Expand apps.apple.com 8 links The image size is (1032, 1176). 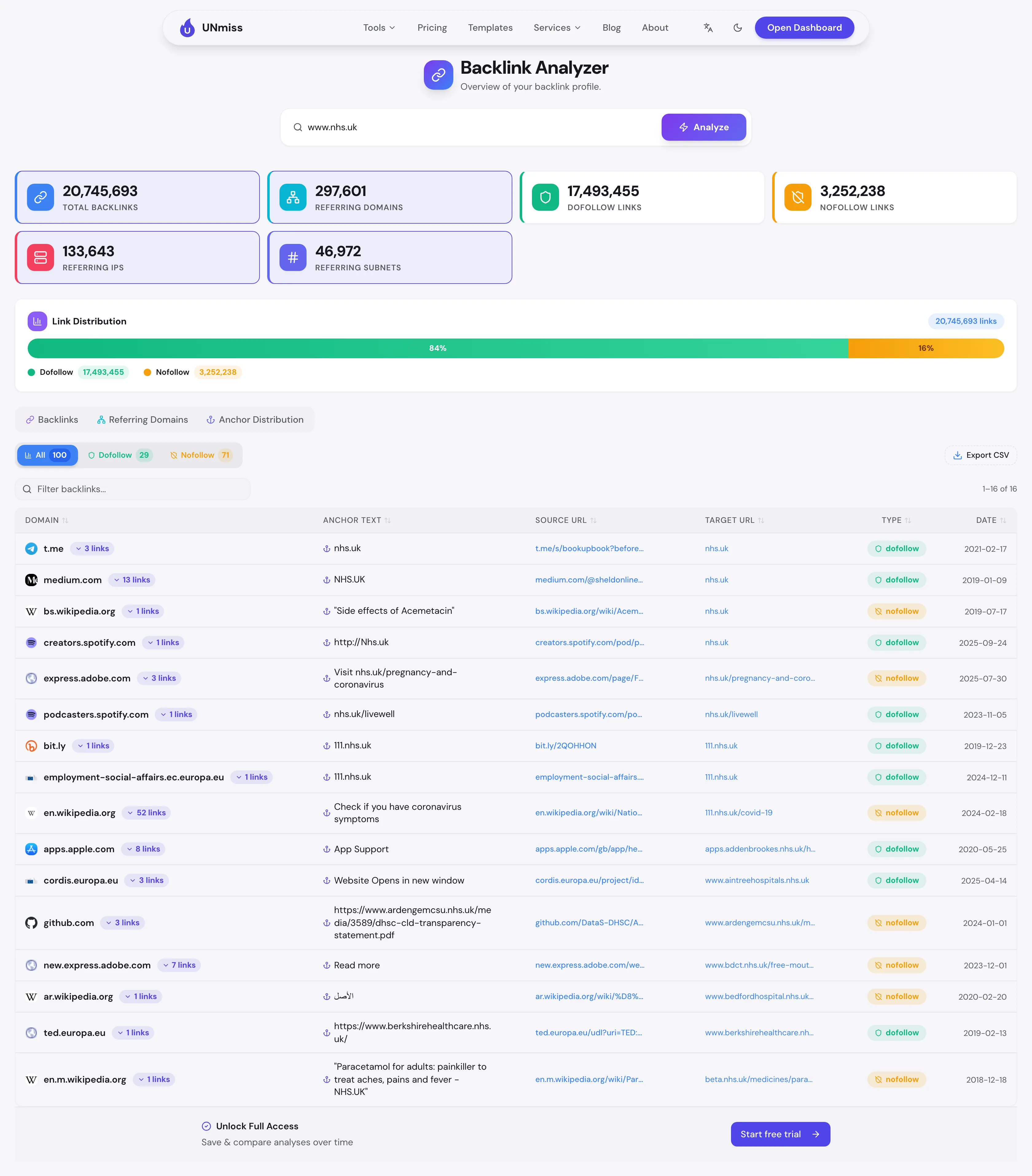pyautogui.click(x=143, y=849)
